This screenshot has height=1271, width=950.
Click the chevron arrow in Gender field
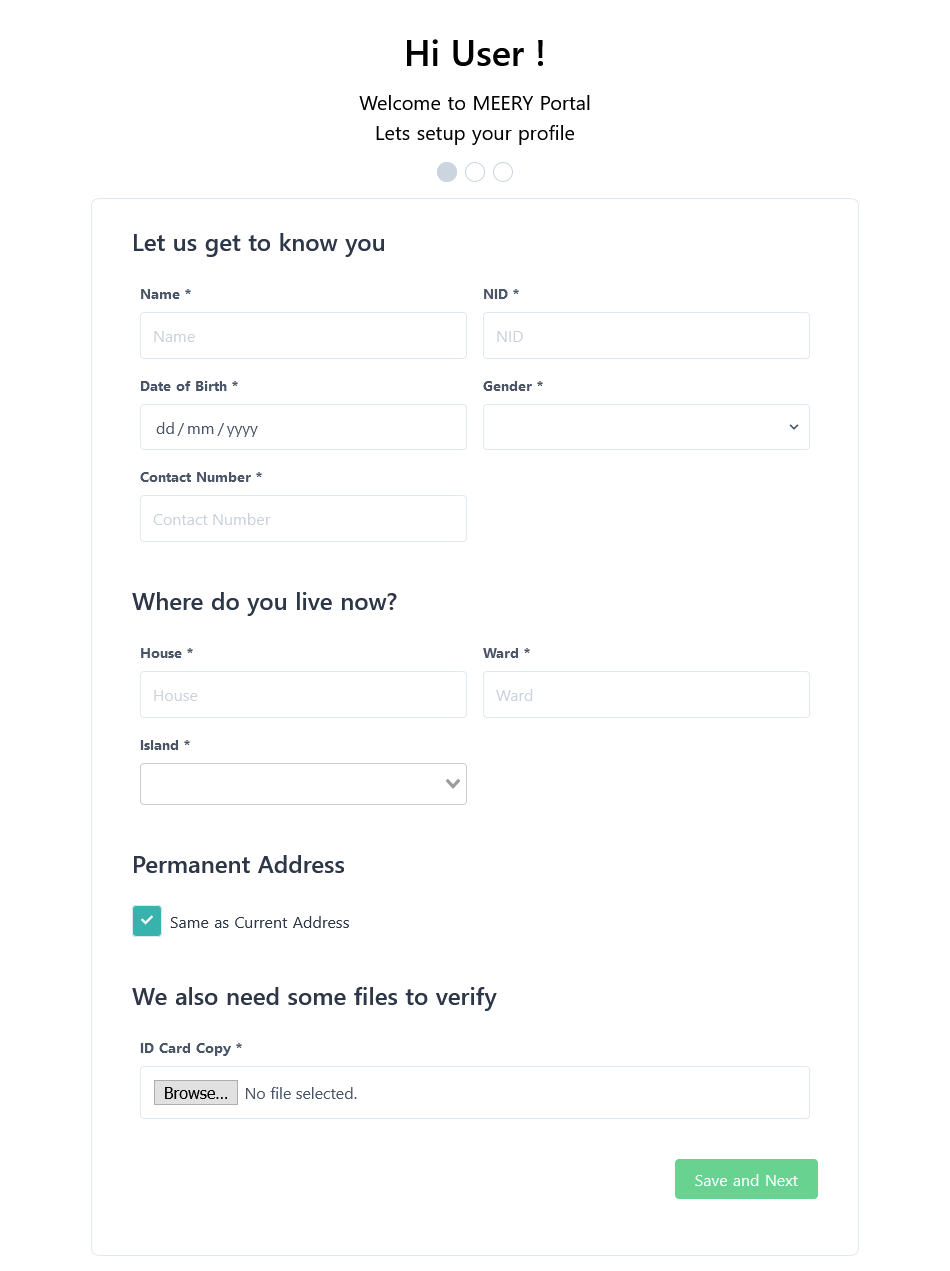coord(794,427)
